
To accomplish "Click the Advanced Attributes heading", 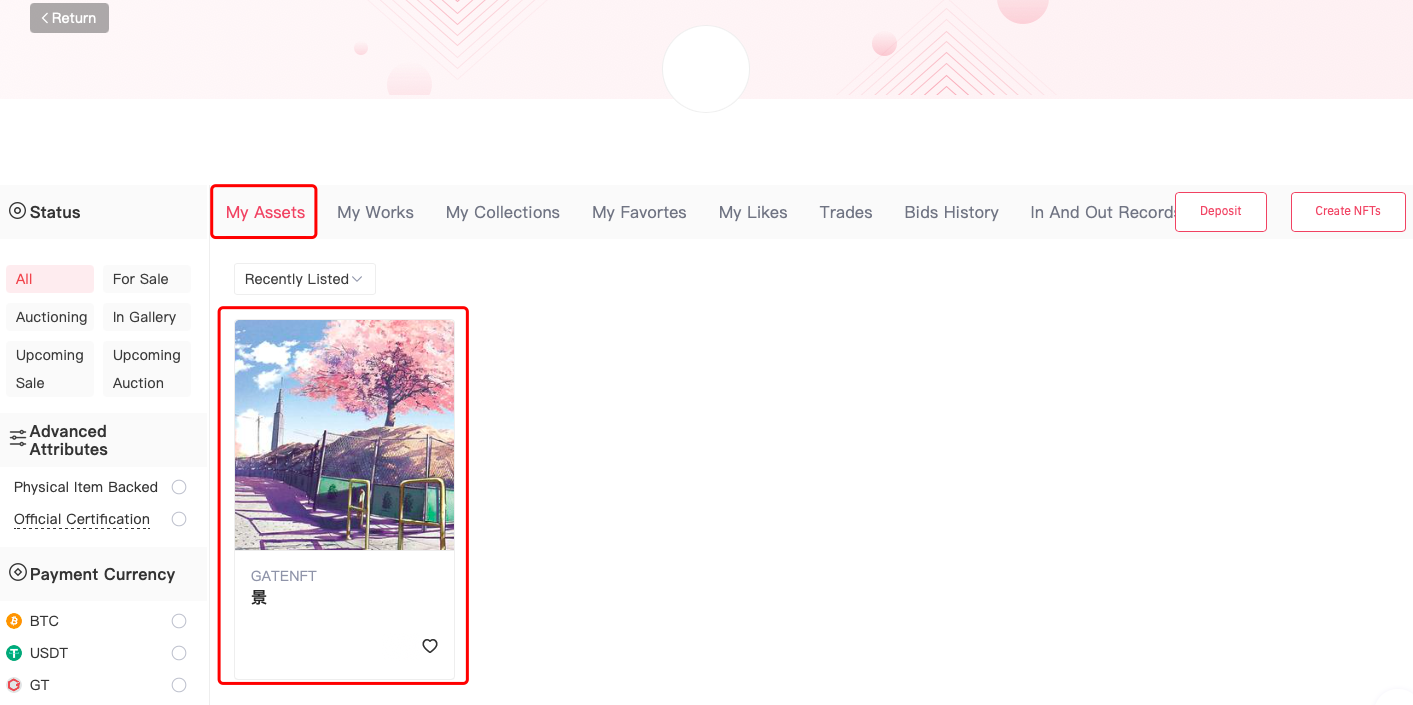I will [x=68, y=440].
